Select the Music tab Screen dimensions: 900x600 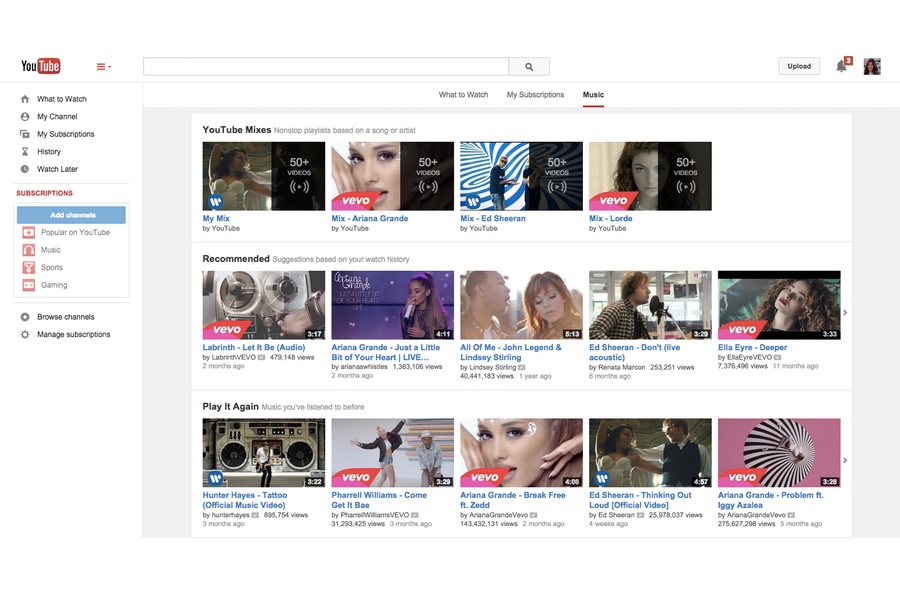[x=593, y=95]
